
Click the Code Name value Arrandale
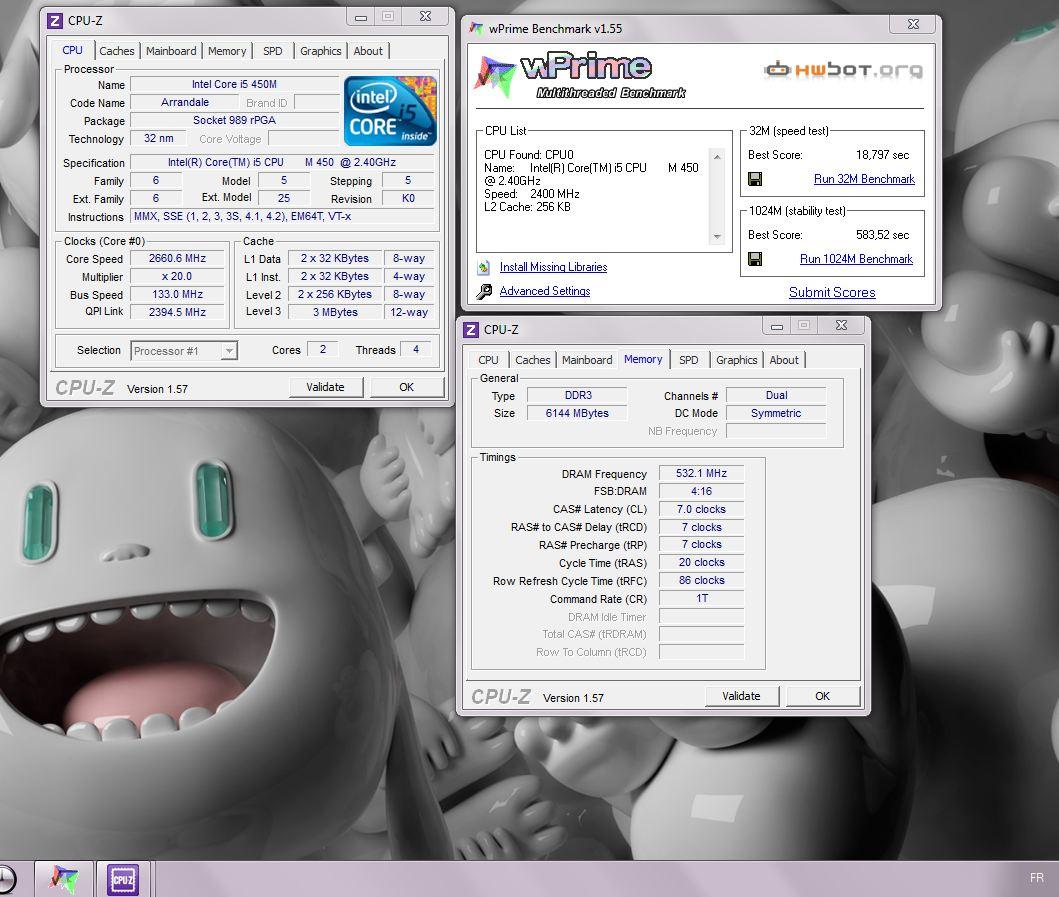(184, 103)
